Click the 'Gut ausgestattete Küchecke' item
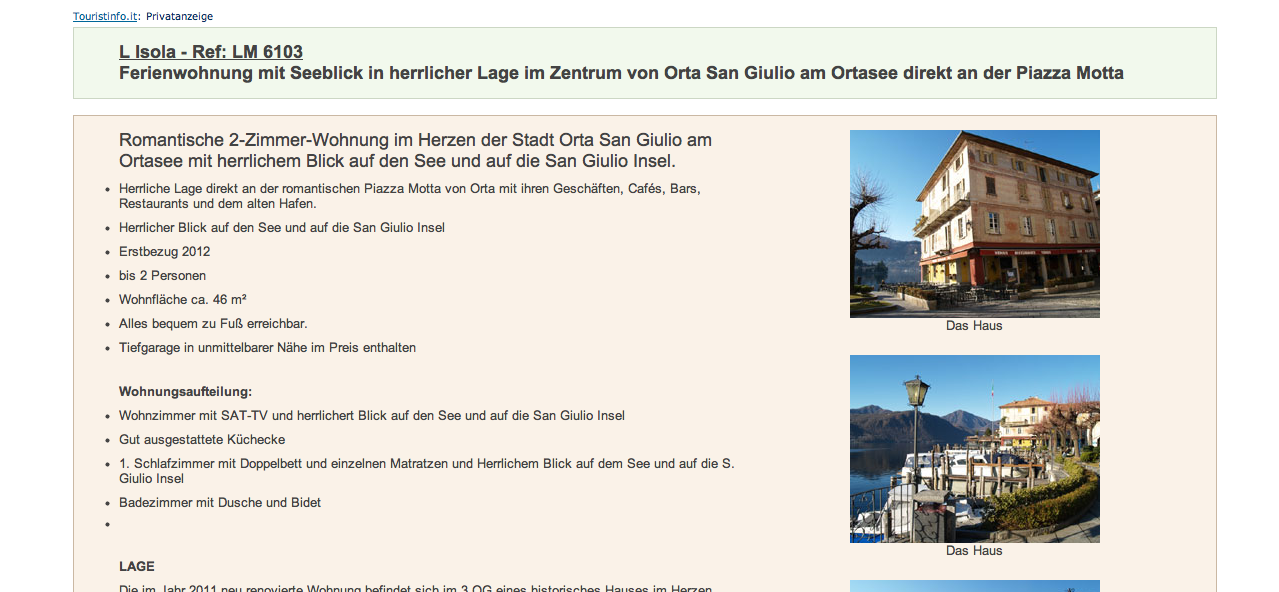Image resolution: width=1279 pixels, height=592 pixels. coord(202,440)
